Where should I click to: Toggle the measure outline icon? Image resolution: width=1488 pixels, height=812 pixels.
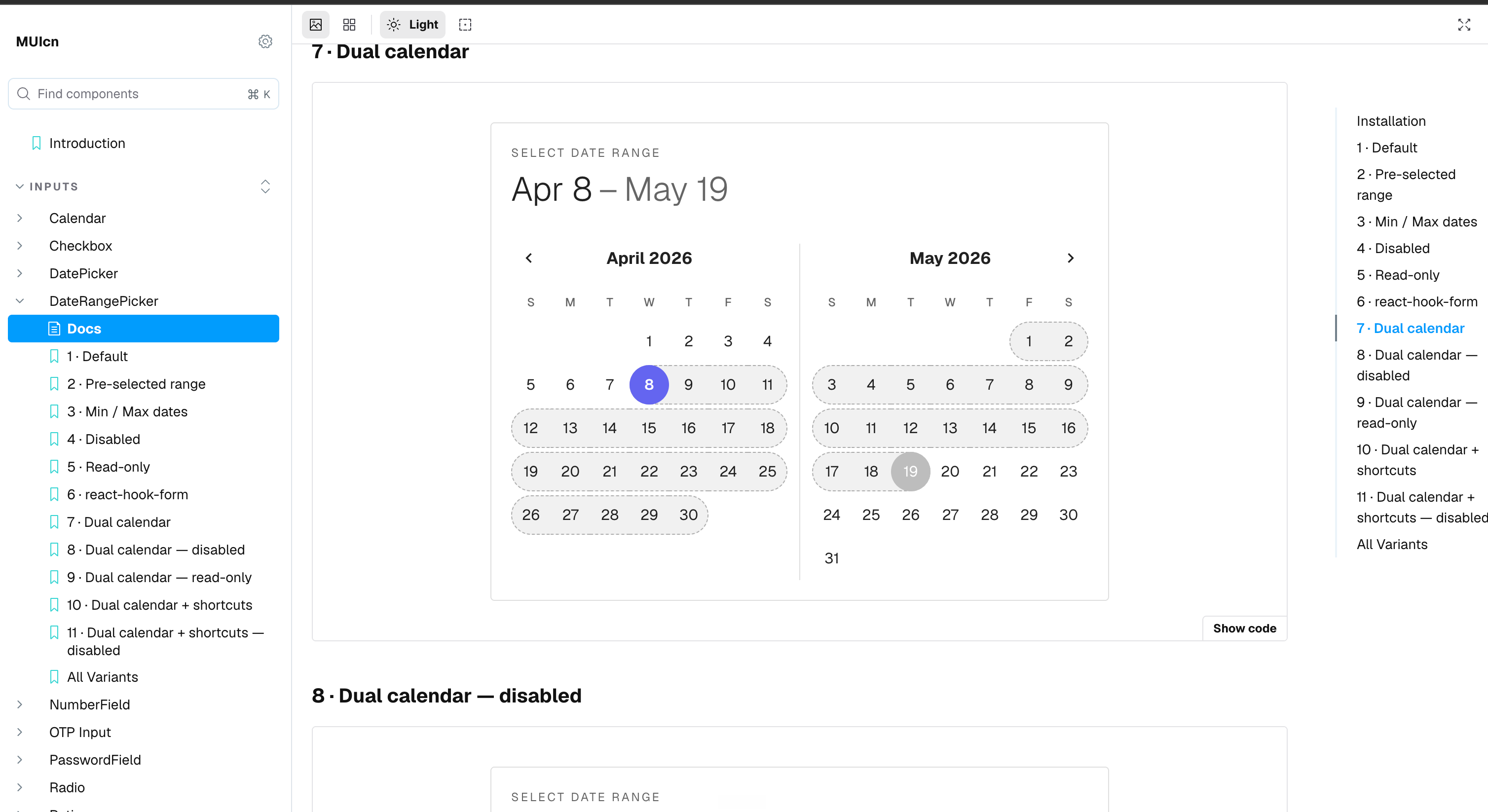pyautogui.click(x=465, y=24)
